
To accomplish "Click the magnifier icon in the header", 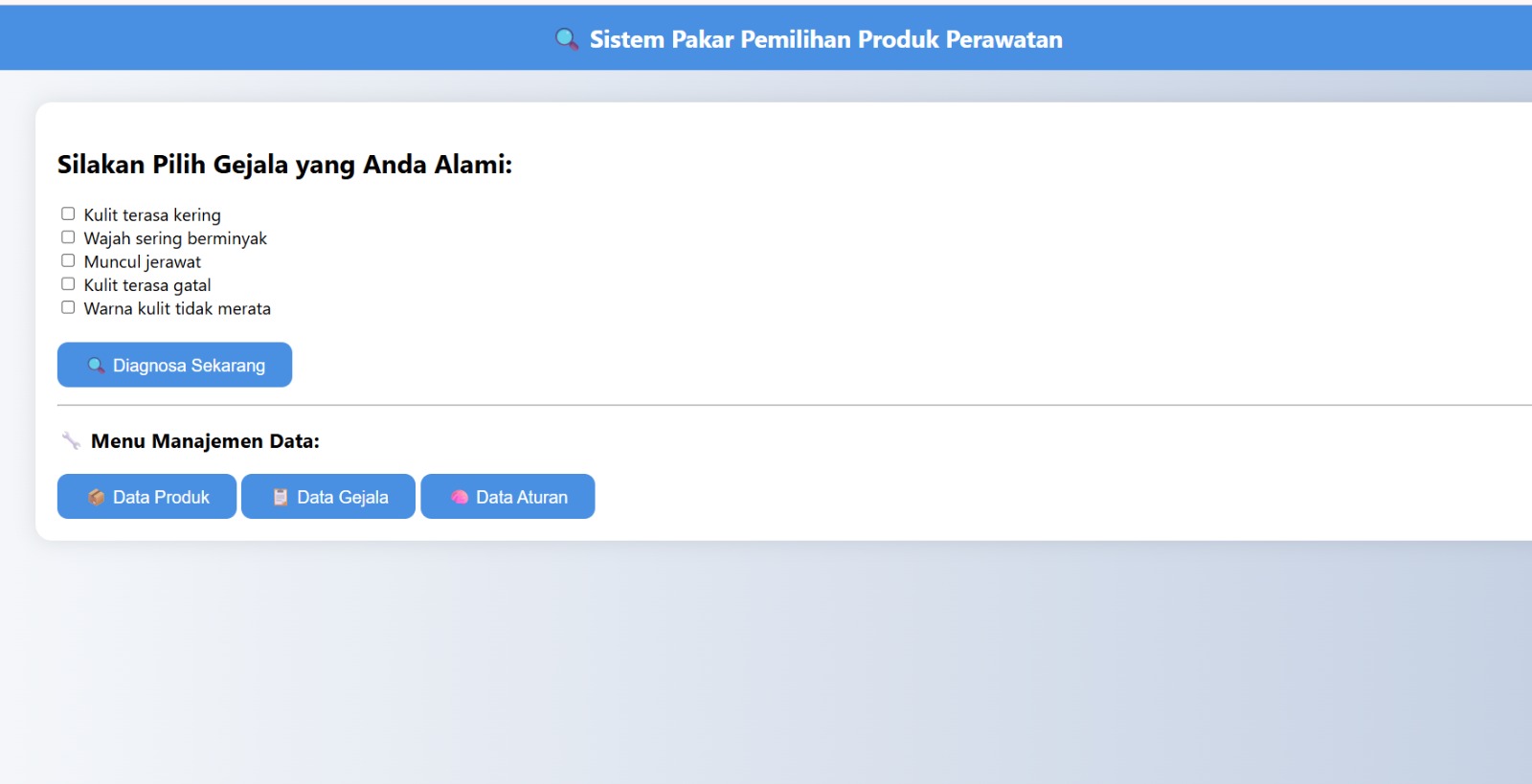I will coord(567,39).
